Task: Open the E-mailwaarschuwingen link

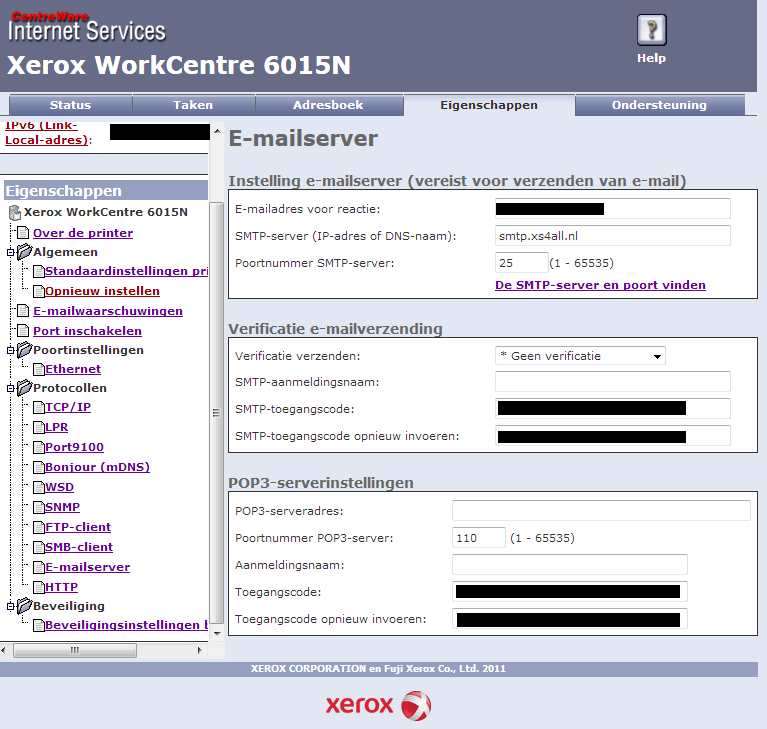Action: [108, 311]
